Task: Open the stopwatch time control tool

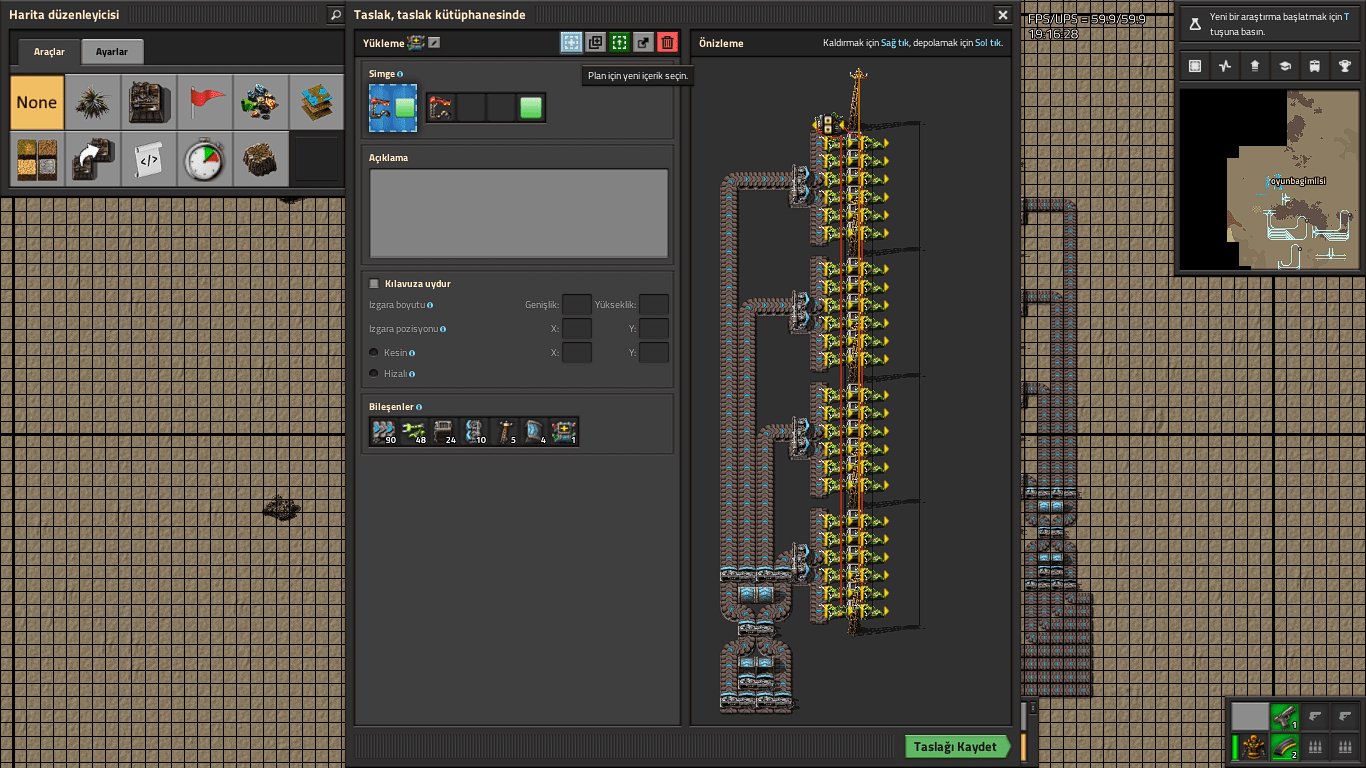Action: point(205,159)
